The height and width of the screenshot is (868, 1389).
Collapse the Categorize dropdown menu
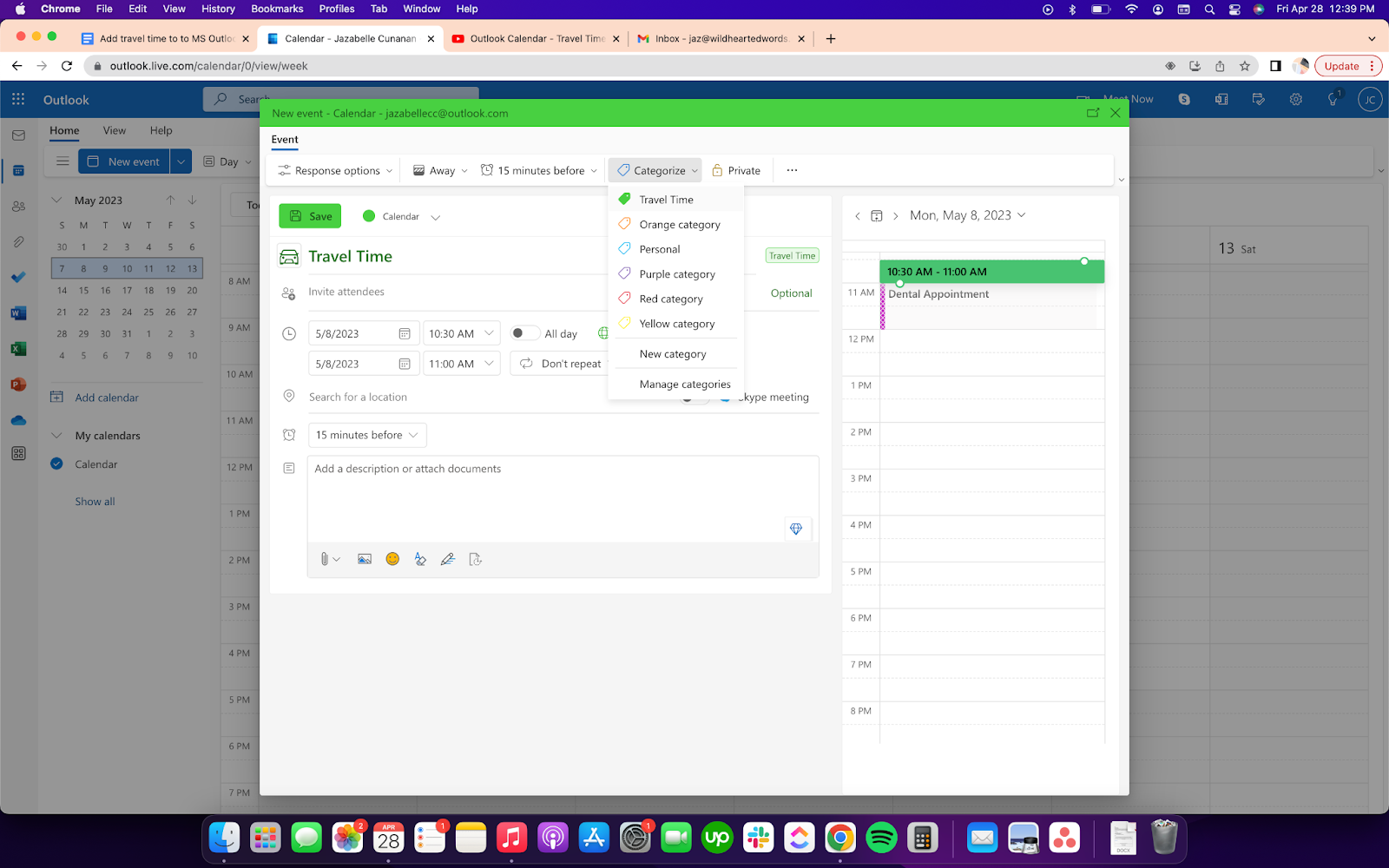click(x=656, y=170)
